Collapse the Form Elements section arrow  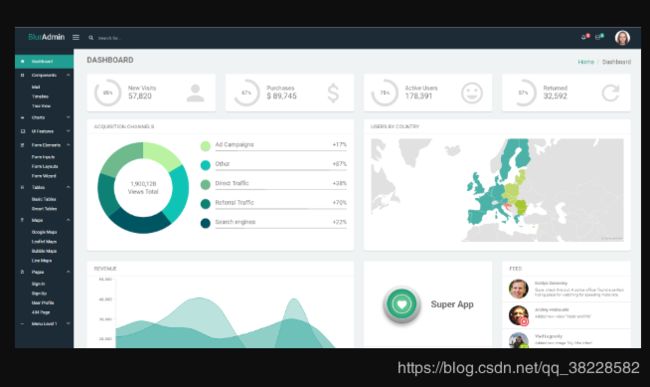click(x=68, y=145)
